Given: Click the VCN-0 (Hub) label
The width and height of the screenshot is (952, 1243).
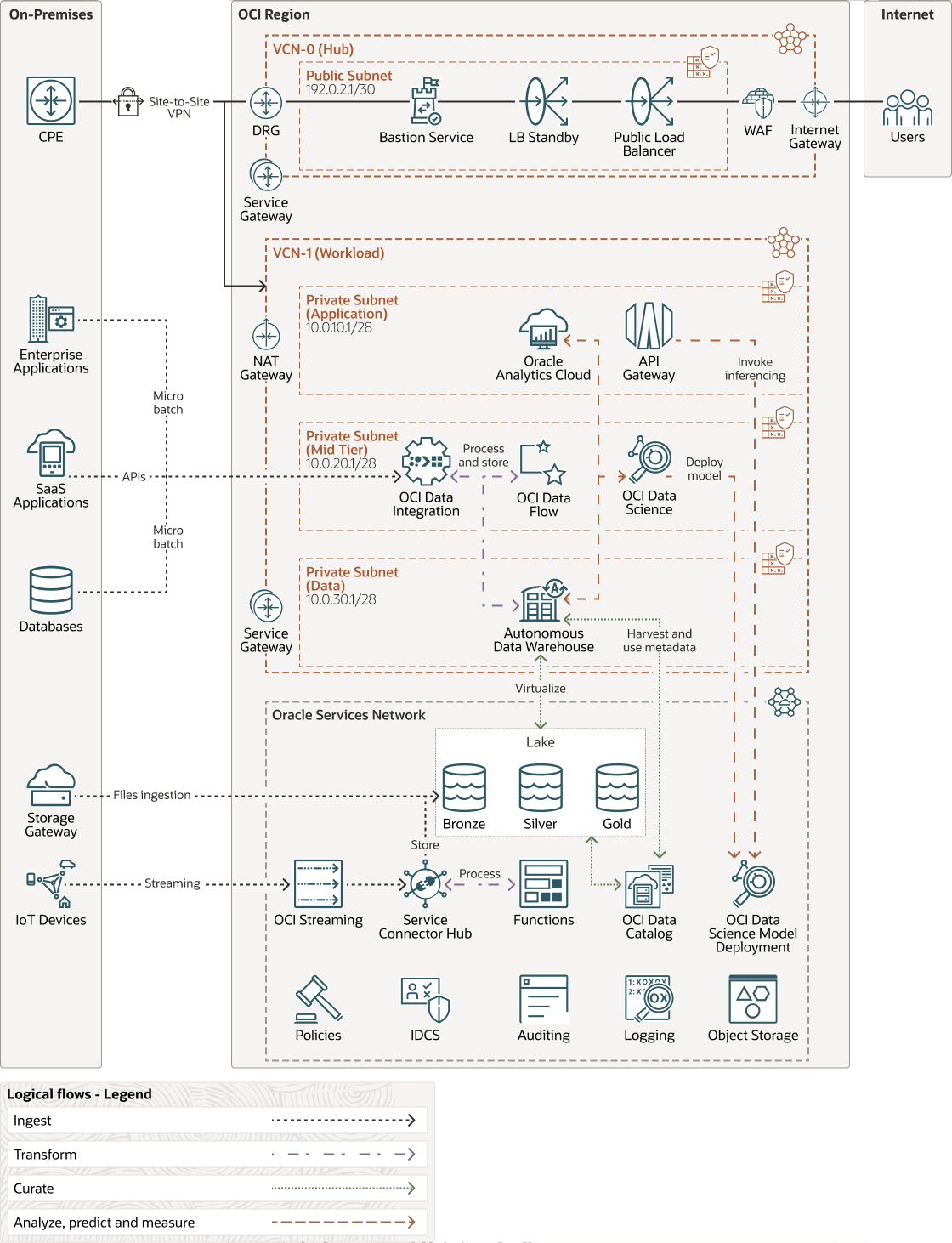Looking at the screenshot, I should tap(314, 49).
